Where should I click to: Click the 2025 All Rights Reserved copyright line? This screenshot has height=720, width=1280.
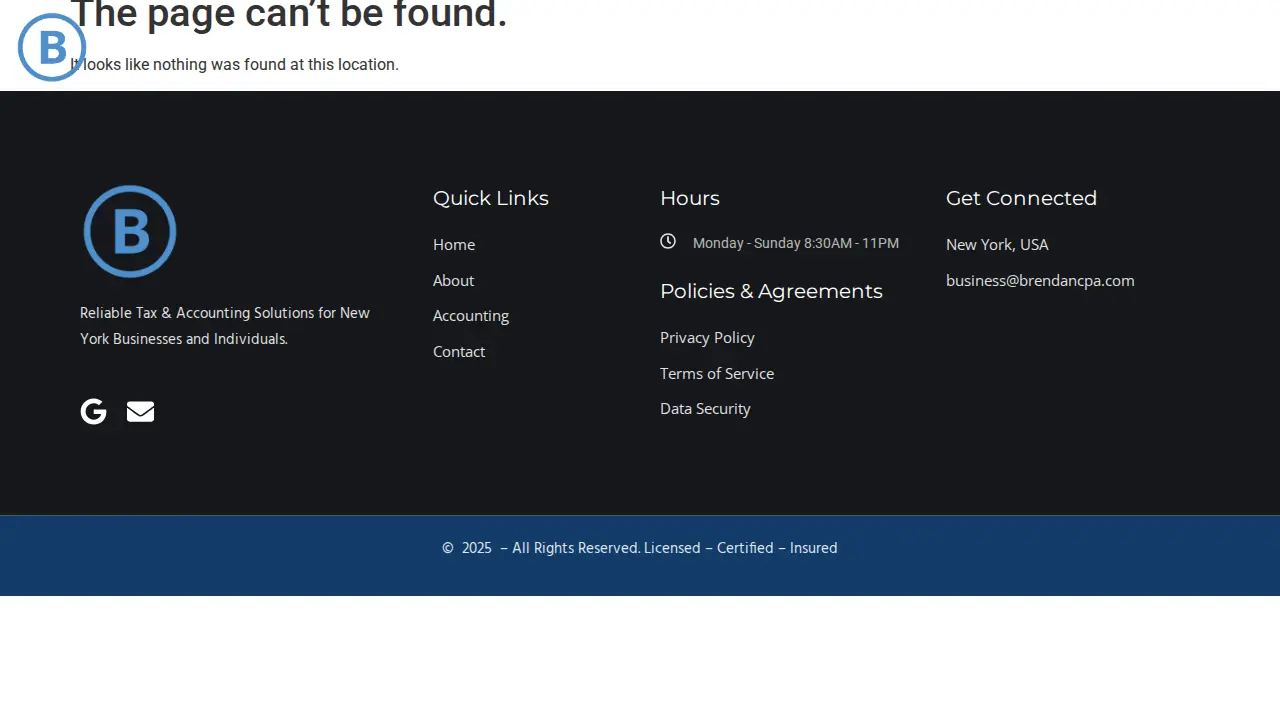pos(640,548)
